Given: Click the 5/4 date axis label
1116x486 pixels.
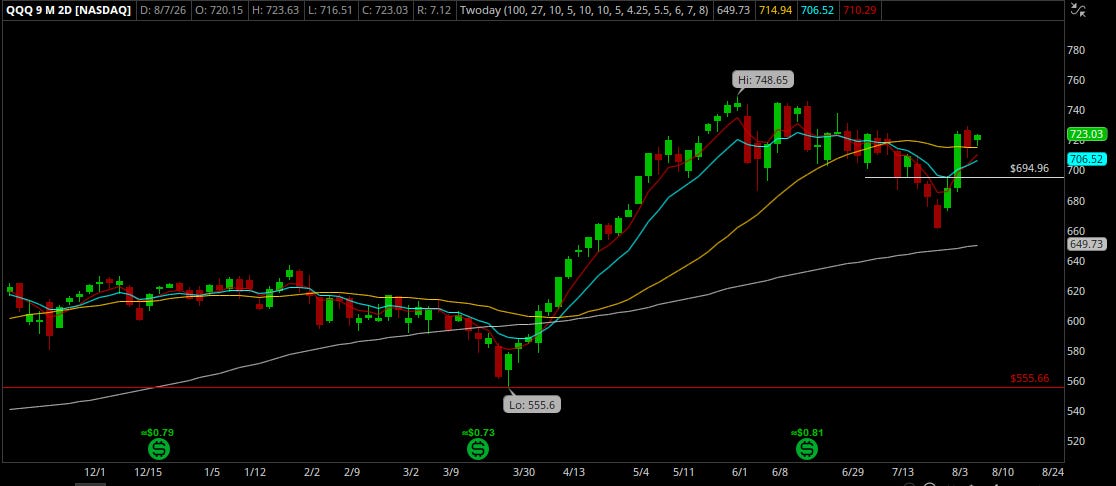Looking at the screenshot, I should [x=641, y=472].
